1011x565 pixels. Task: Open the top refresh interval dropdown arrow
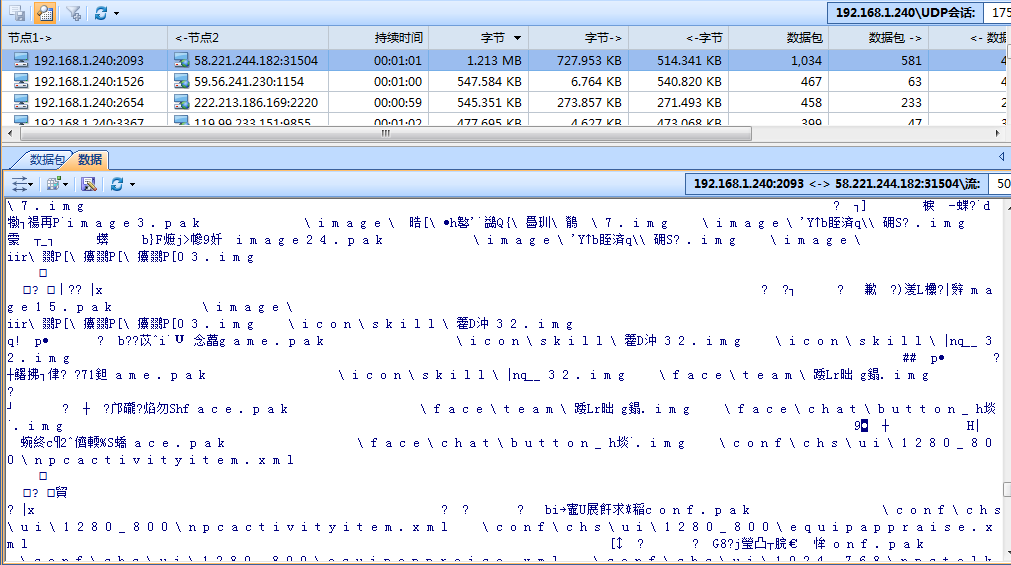(117, 14)
